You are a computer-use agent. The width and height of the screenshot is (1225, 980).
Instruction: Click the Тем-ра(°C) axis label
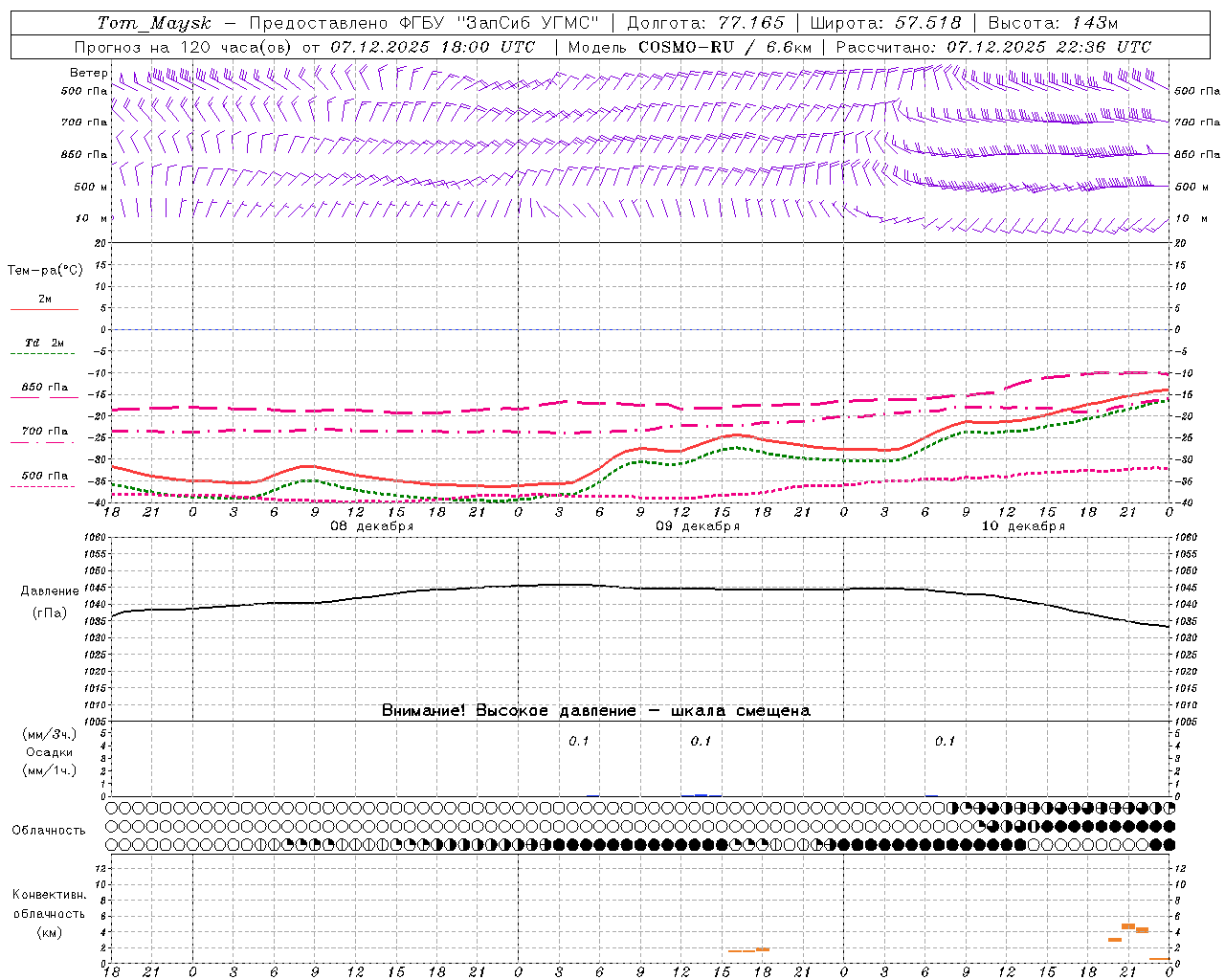tap(45, 271)
